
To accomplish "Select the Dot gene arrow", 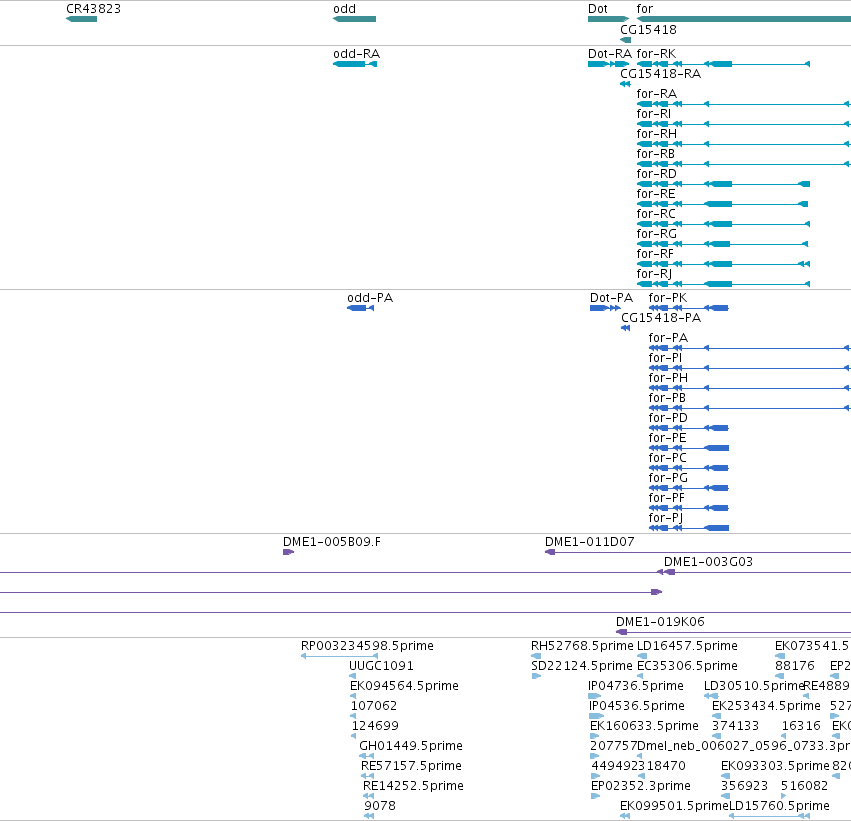I will 608,19.
